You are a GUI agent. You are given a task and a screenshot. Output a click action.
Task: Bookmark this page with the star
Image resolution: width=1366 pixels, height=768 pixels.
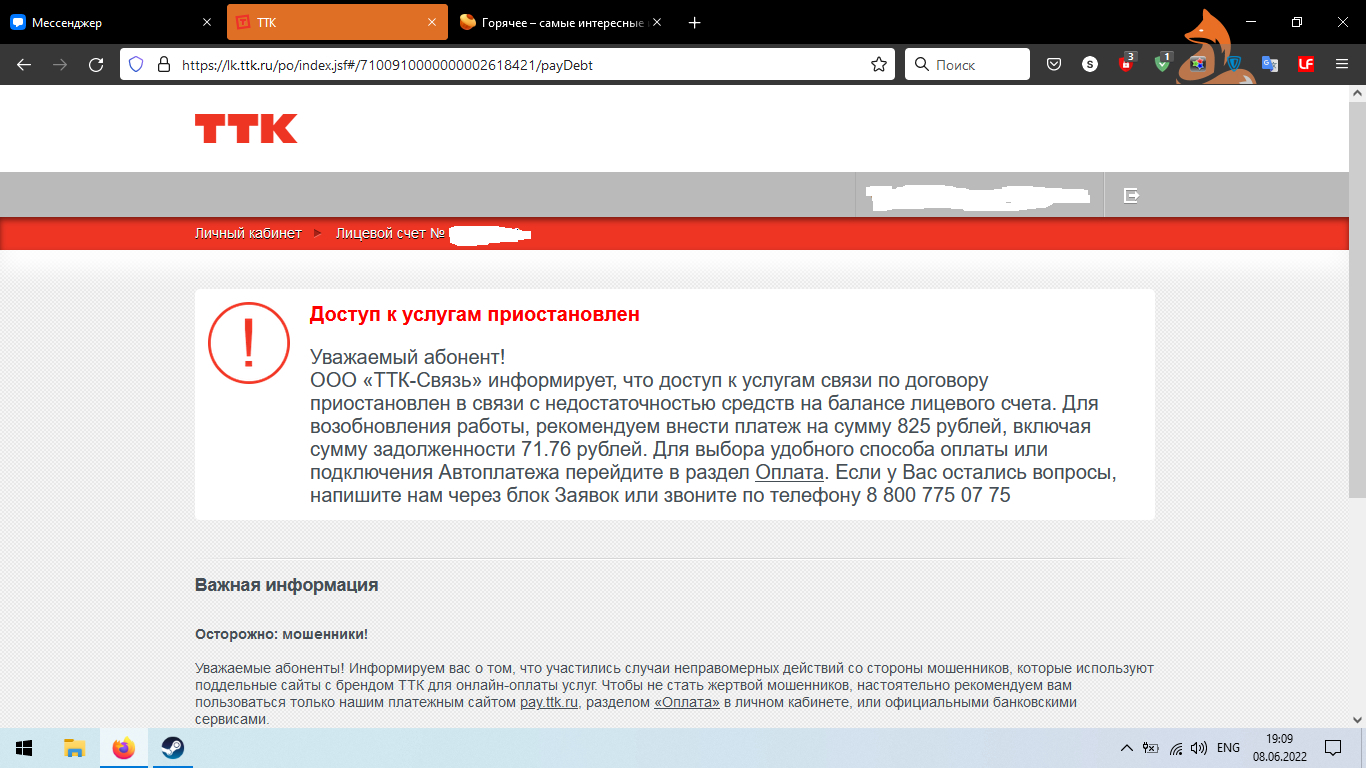(x=879, y=64)
